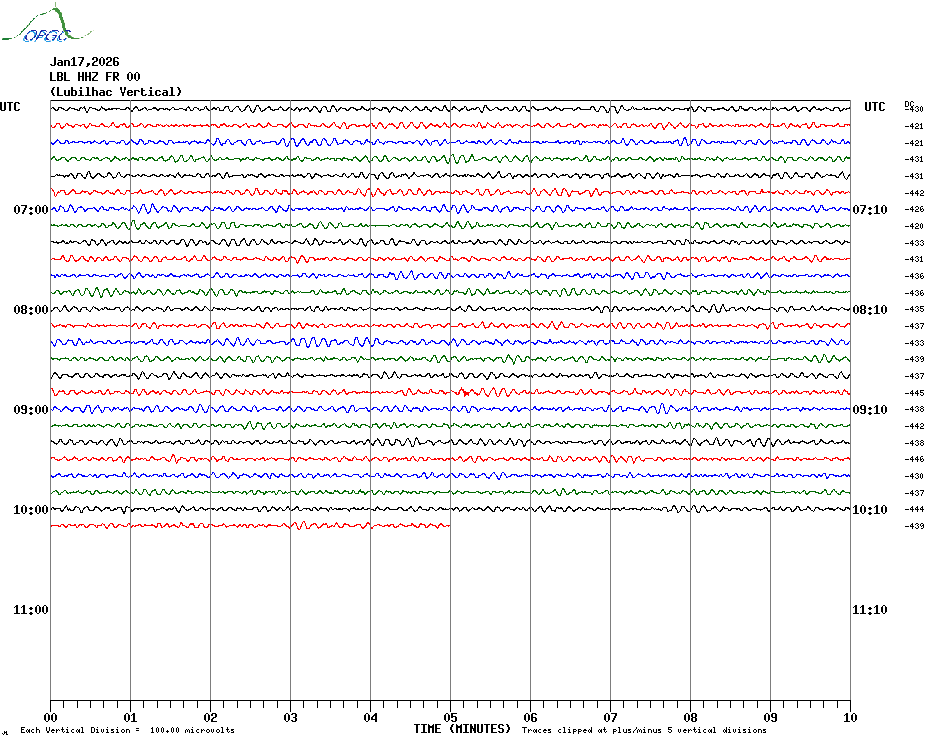Click DC value -444 beside 10:10
Image resolution: width=930 pixels, height=744 pixels.
pyautogui.click(x=914, y=510)
